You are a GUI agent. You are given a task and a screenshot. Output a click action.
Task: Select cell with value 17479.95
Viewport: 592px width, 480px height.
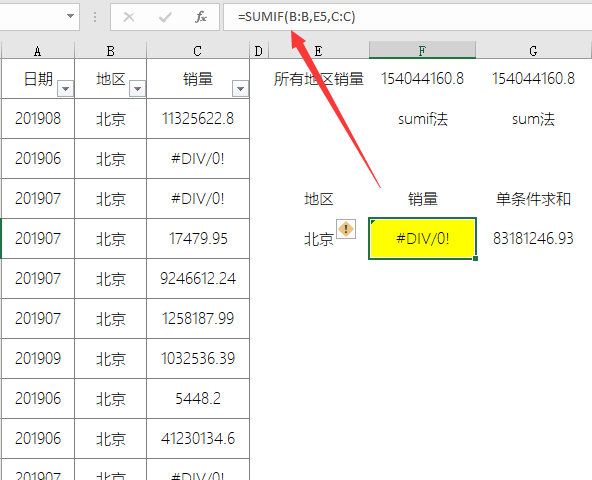pyautogui.click(x=198, y=239)
